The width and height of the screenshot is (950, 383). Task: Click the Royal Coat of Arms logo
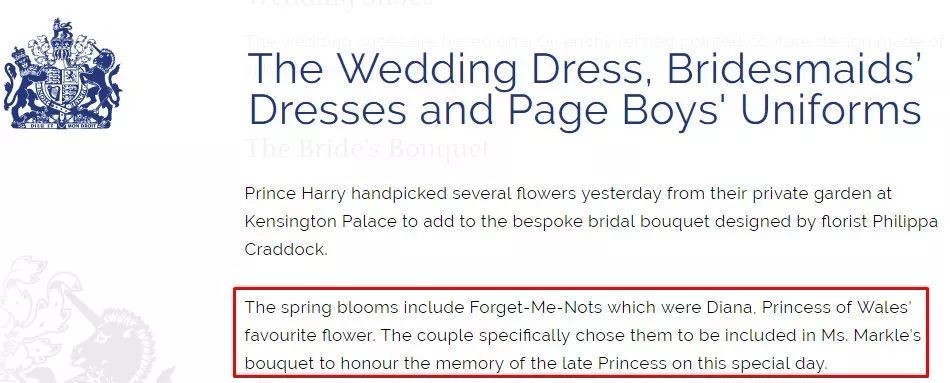click(x=62, y=73)
